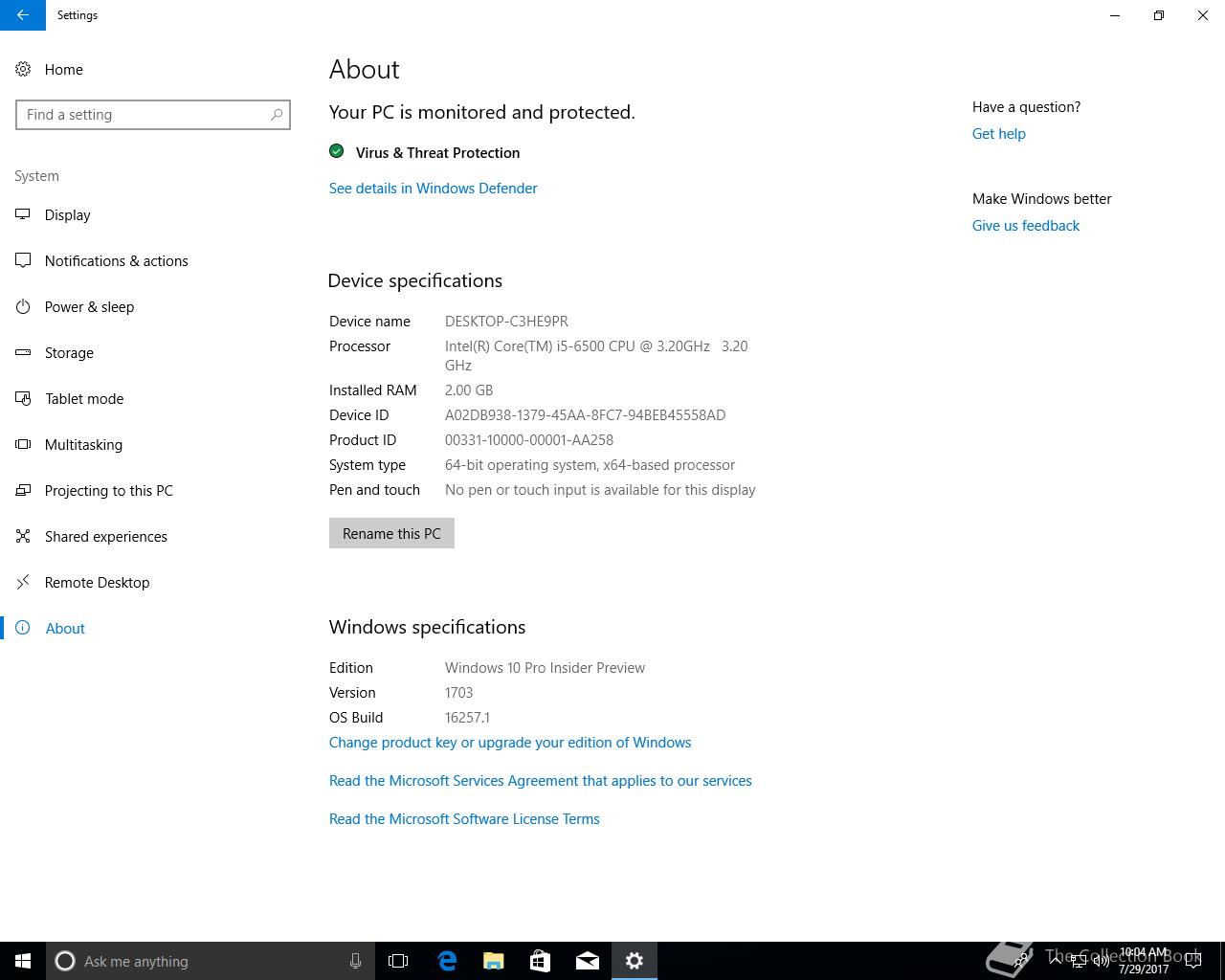Open the People icon in system tray
The height and width of the screenshot is (980, 1225).
1020,961
